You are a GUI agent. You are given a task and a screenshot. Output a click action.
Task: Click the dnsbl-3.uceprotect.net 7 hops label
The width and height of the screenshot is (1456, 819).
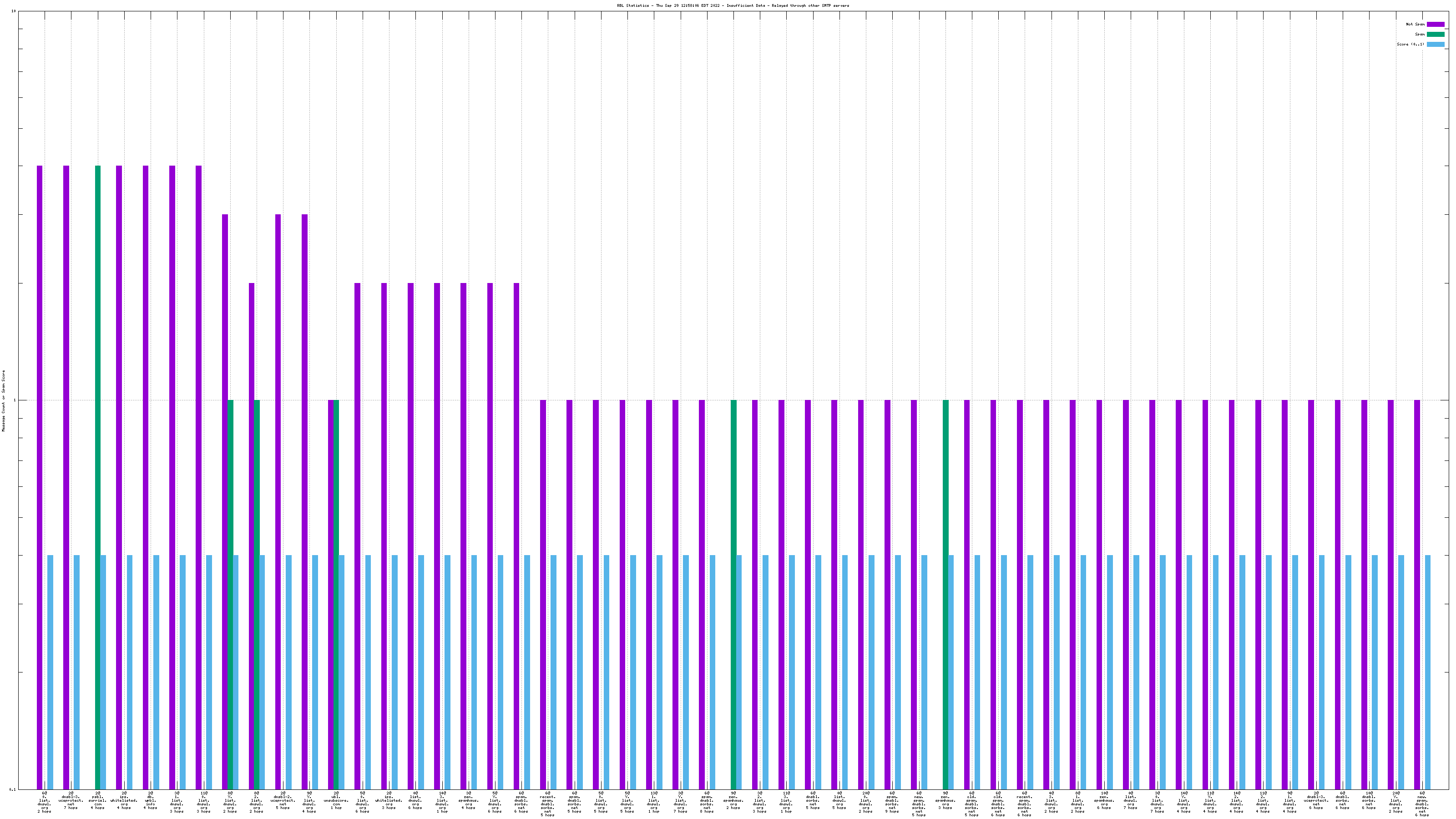(x=71, y=801)
